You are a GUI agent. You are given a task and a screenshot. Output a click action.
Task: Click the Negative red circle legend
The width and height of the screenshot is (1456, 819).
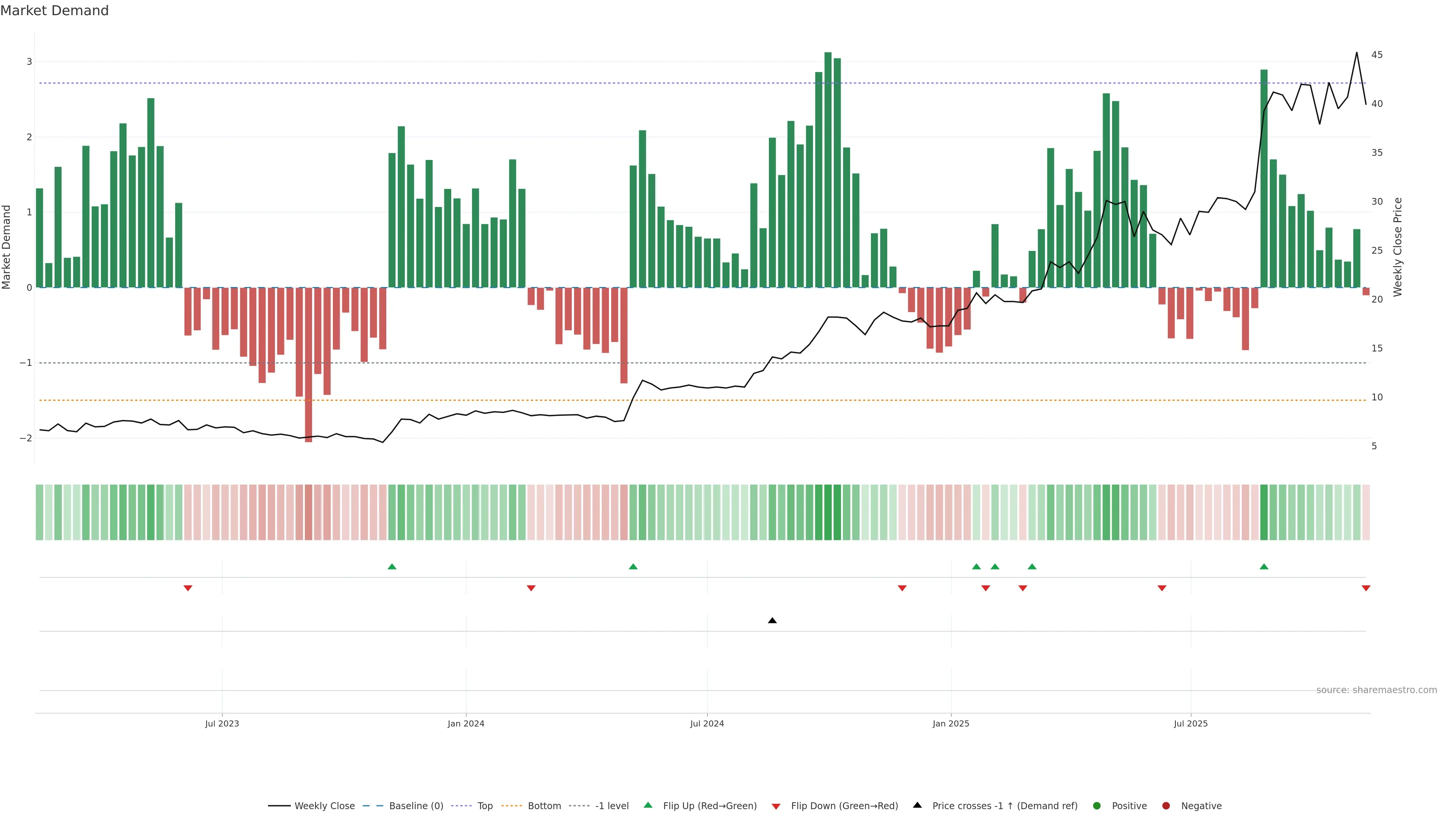coord(1166,806)
